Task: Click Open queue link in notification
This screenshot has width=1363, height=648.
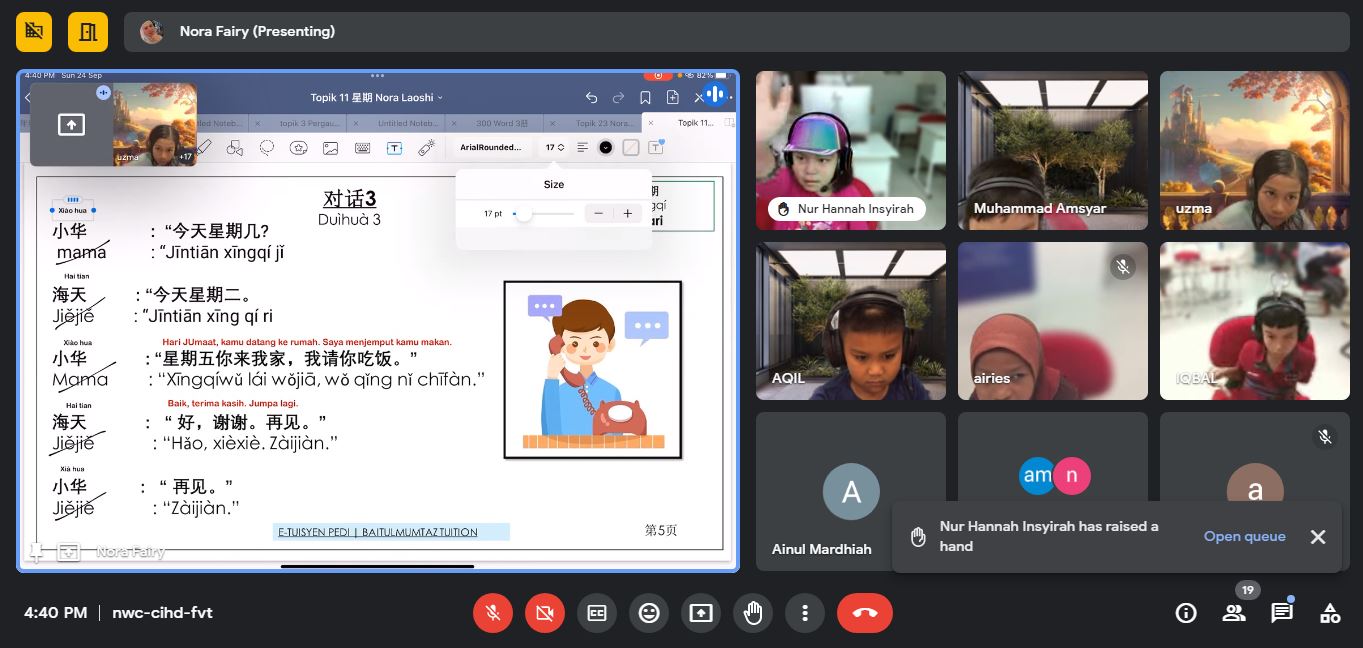Action: pyautogui.click(x=1244, y=536)
